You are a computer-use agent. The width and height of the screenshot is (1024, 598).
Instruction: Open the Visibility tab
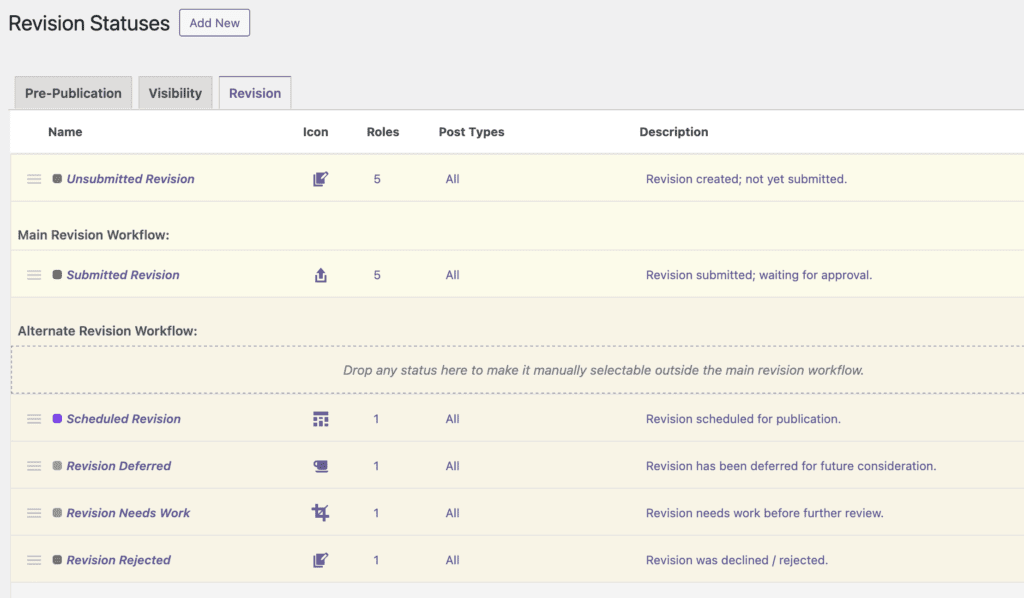point(175,93)
